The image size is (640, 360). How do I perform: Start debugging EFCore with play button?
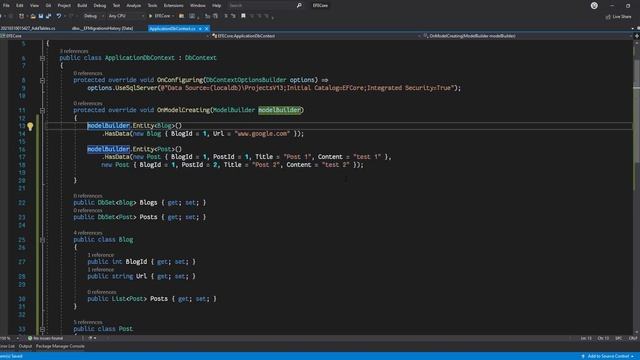[159, 16]
